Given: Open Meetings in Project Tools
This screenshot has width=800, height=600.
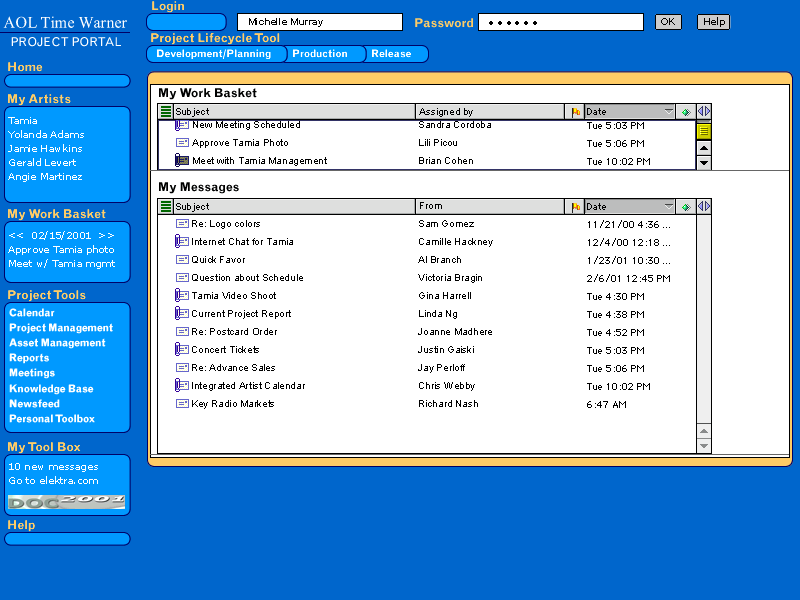Looking at the screenshot, I should click(32, 373).
